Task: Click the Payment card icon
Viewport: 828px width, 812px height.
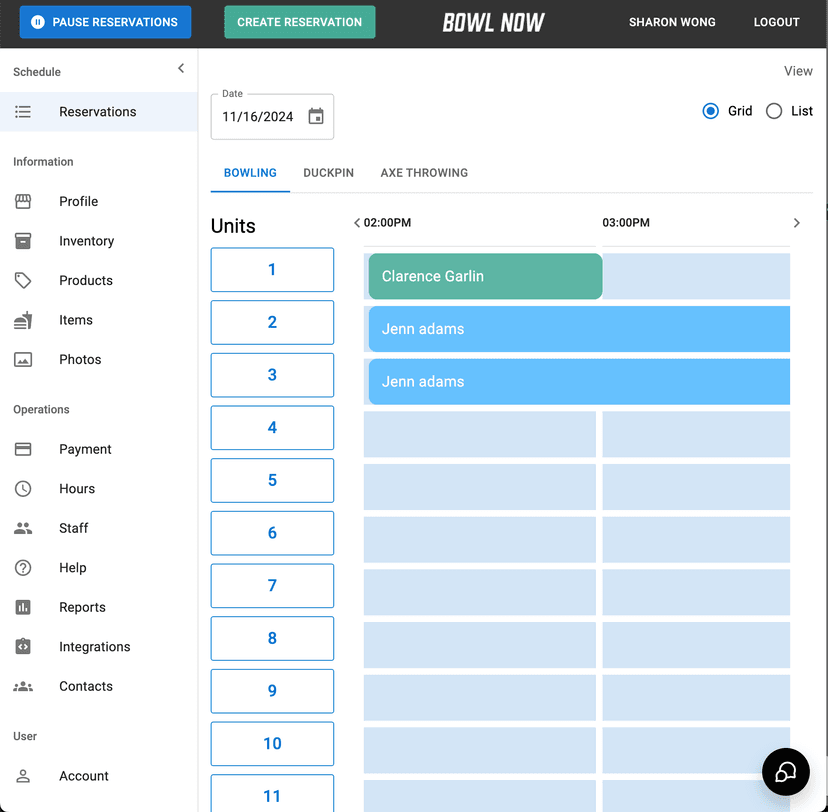Action: click(x=23, y=449)
